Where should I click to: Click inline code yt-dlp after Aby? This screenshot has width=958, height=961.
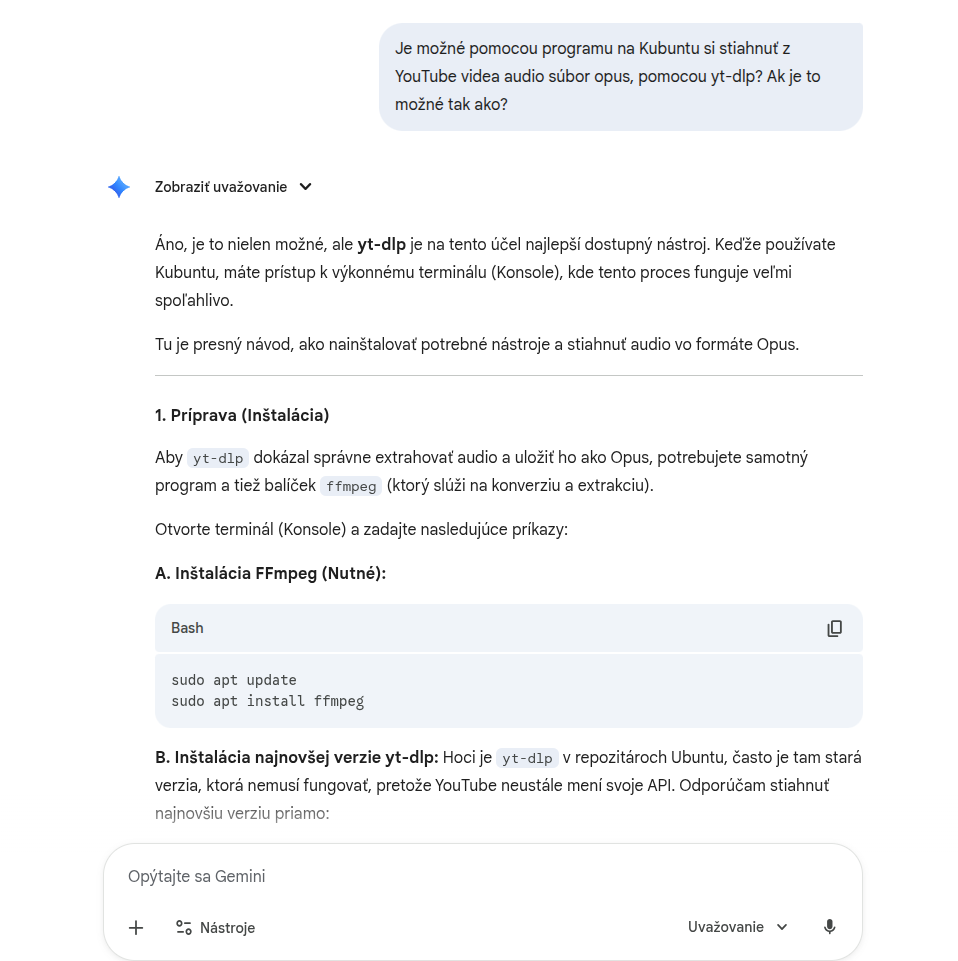coord(218,458)
